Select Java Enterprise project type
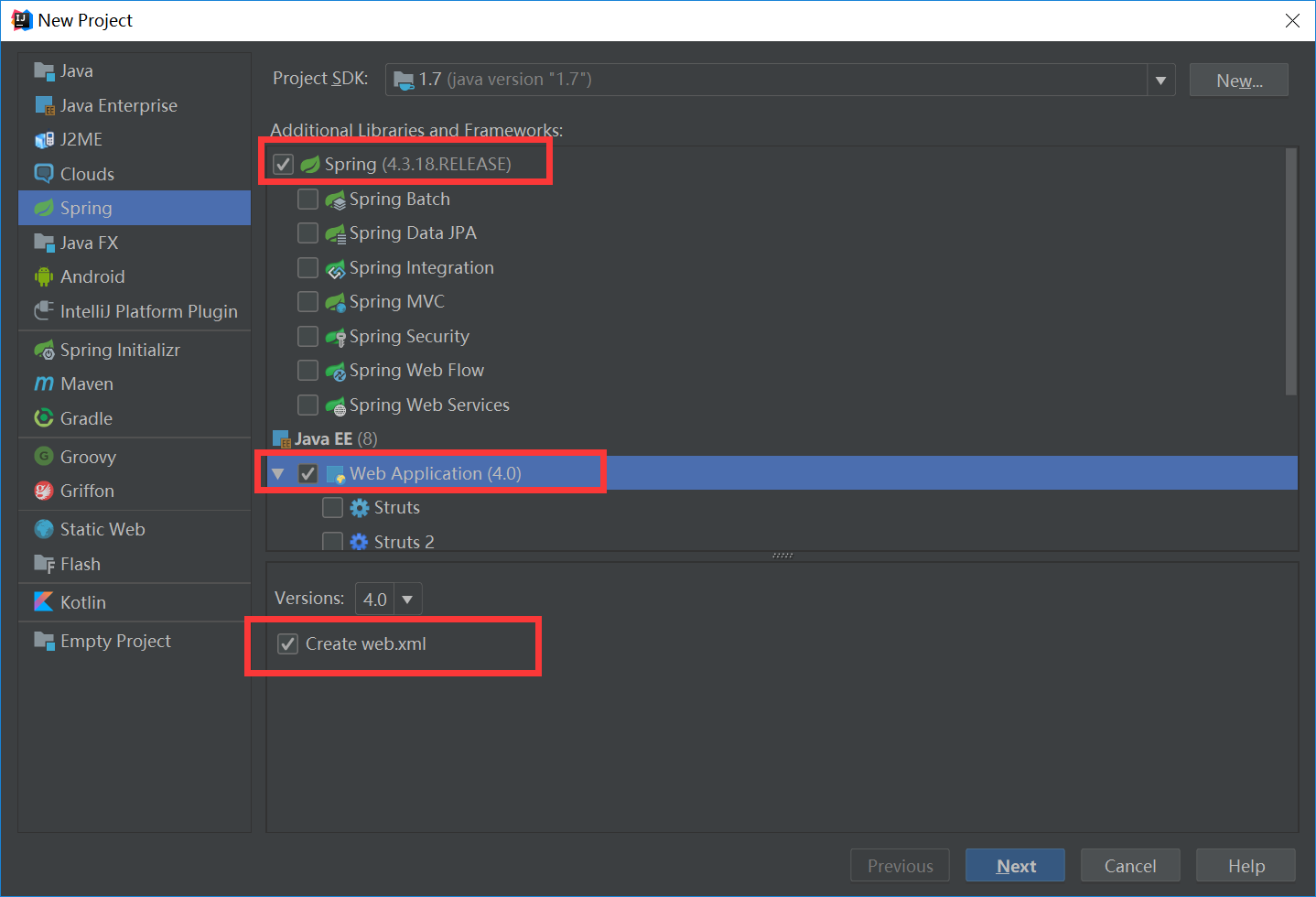 pyautogui.click(x=135, y=106)
